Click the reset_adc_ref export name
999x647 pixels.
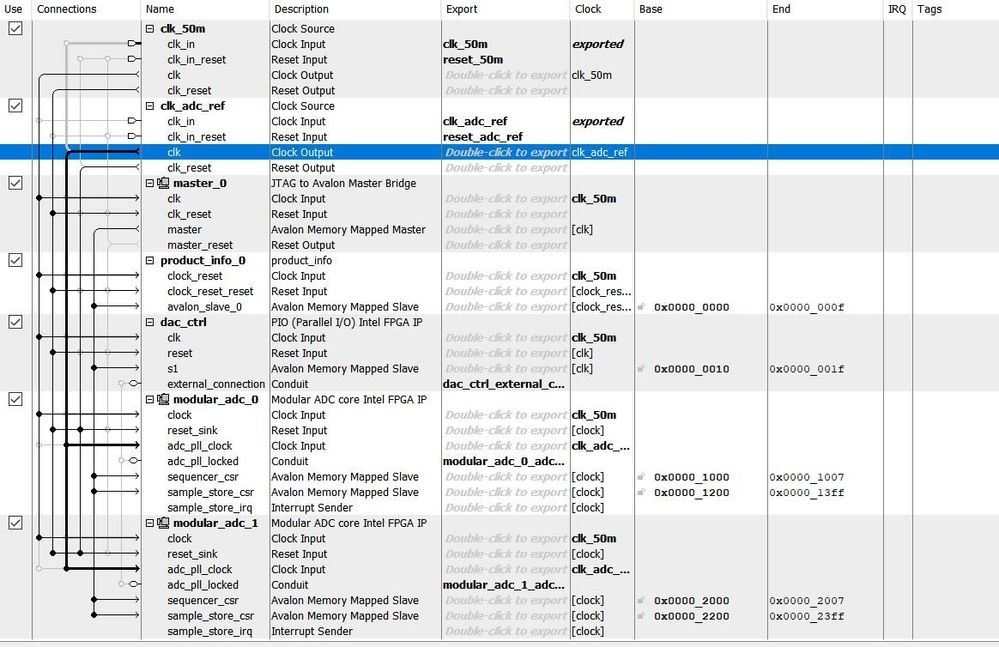click(482, 136)
